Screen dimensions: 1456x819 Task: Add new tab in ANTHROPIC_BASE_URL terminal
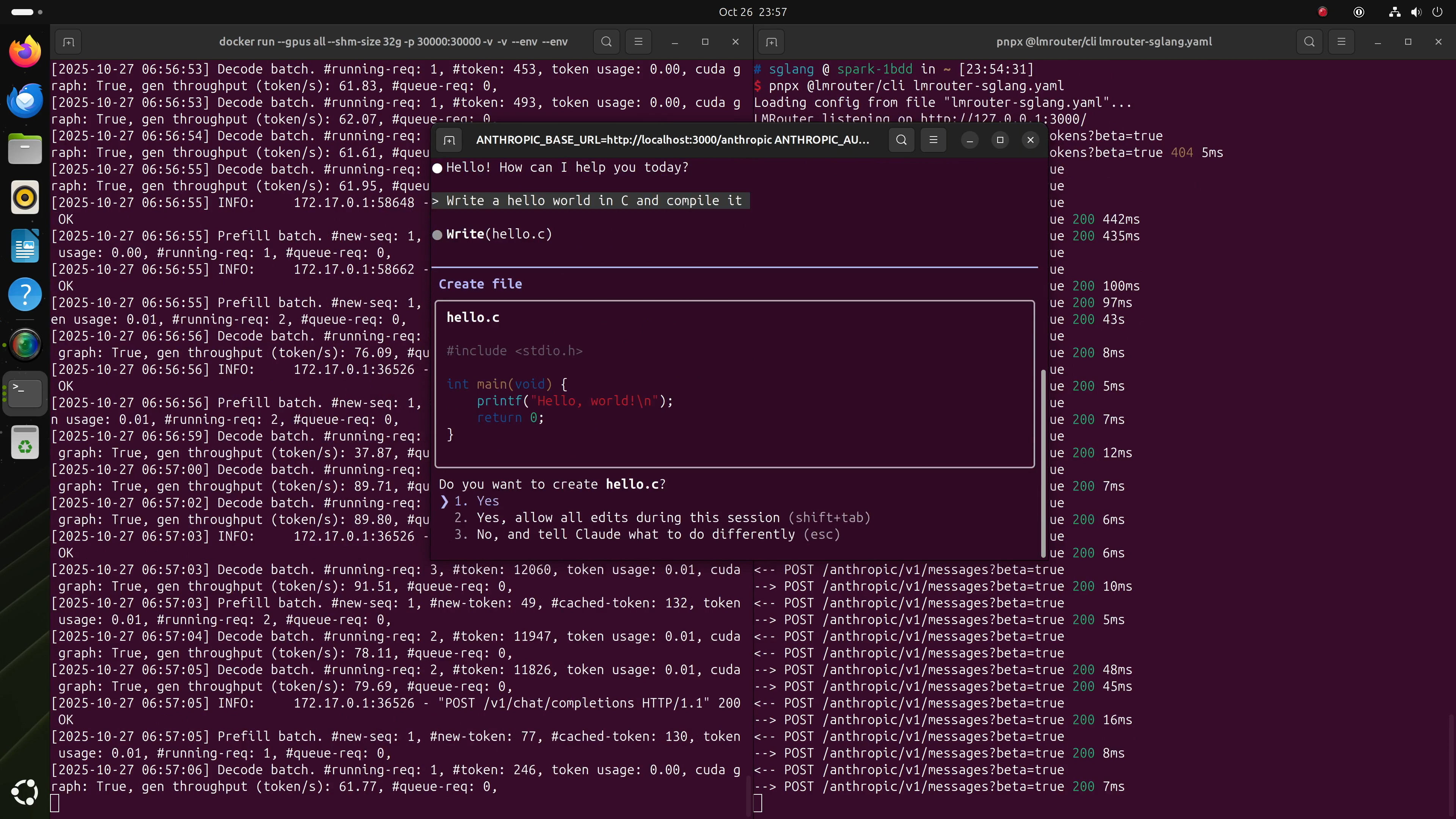pos(449,140)
